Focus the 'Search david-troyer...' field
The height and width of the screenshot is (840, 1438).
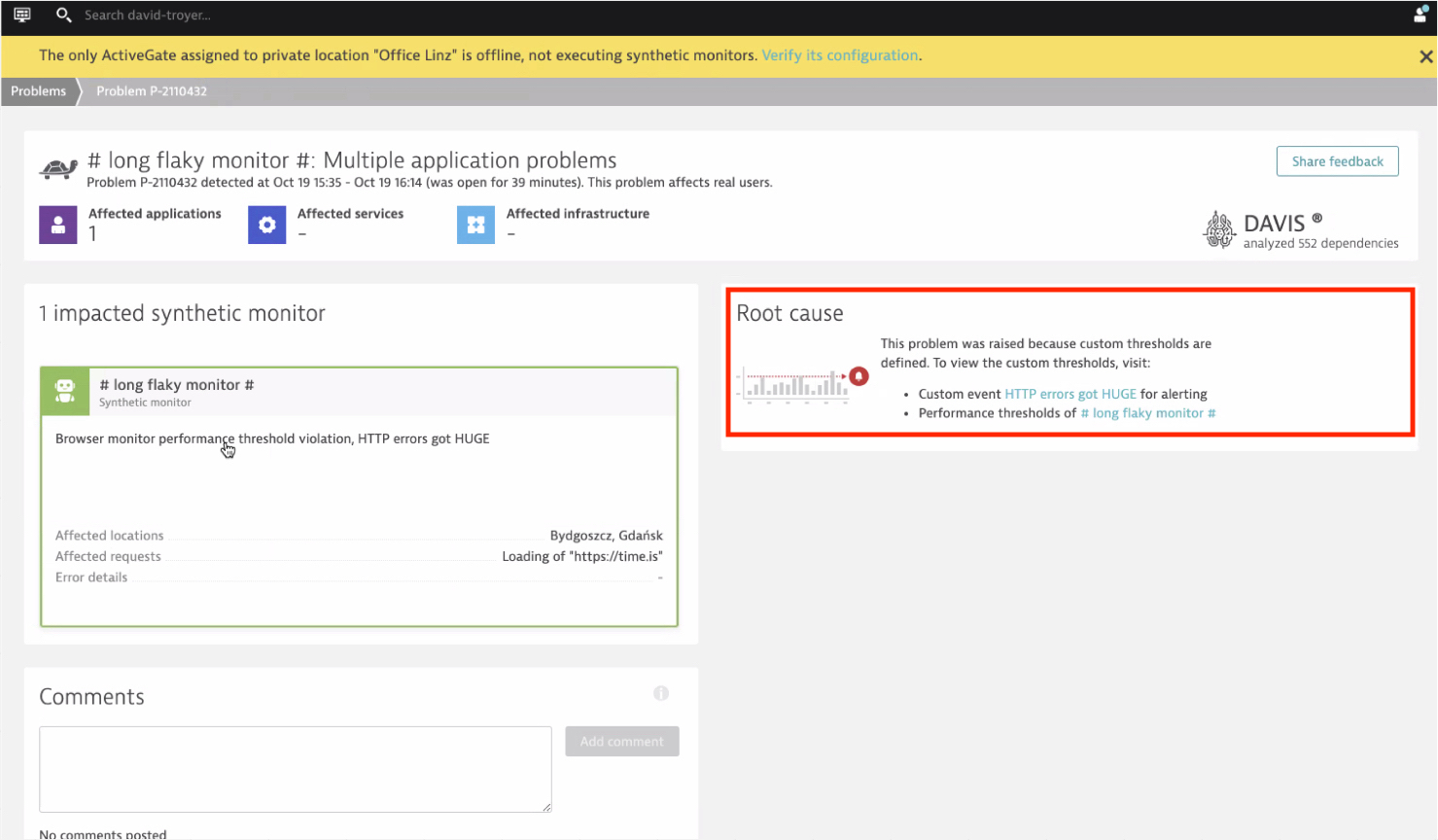tap(147, 15)
